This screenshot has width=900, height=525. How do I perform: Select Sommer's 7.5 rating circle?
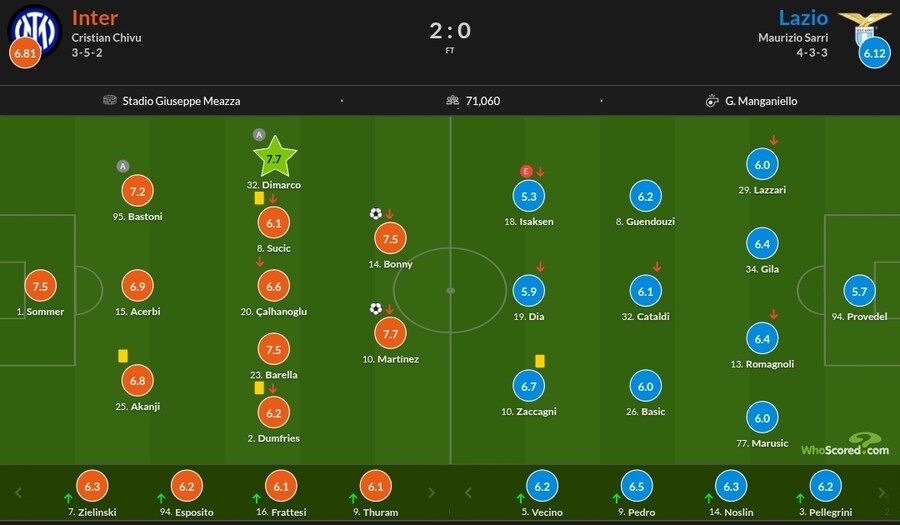pos(40,286)
